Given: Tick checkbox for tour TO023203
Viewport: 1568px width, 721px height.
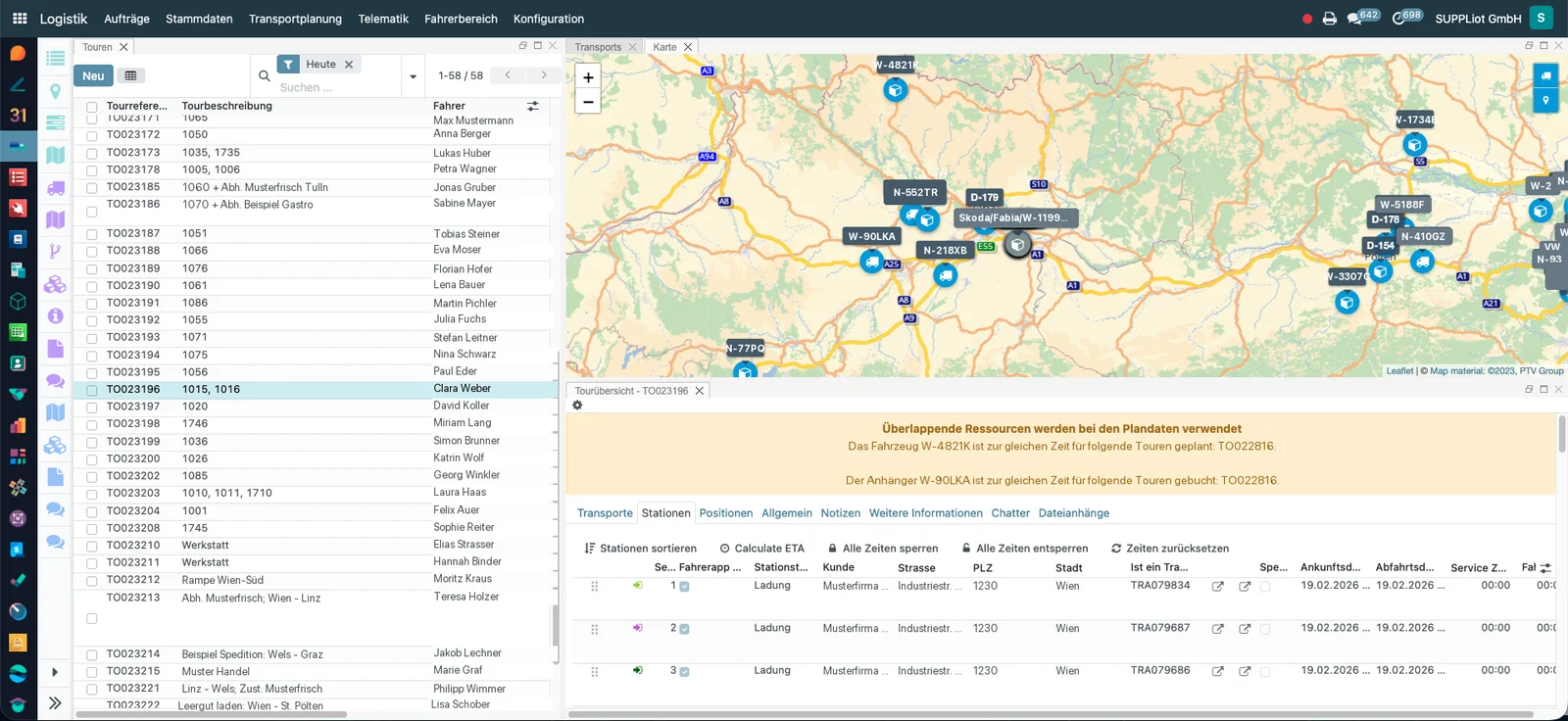Looking at the screenshot, I should [91, 494].
